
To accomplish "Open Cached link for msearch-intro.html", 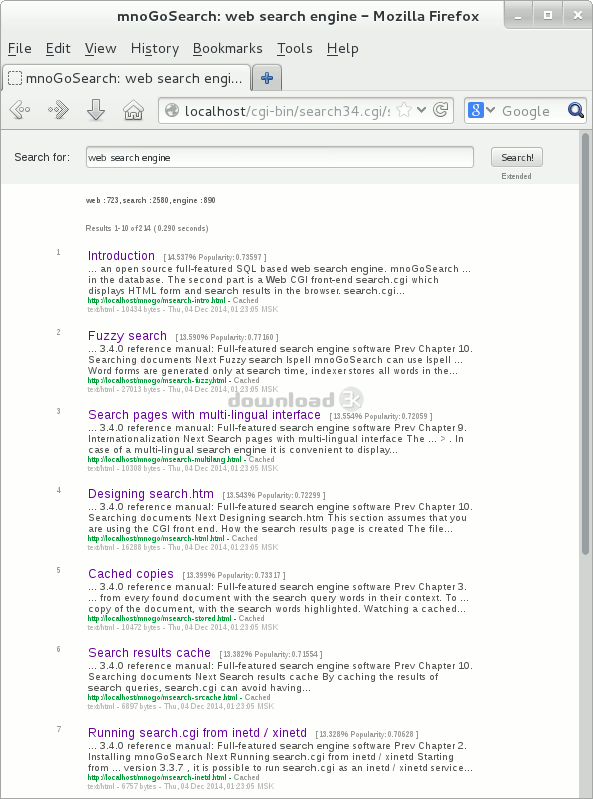I will (246, 300).
